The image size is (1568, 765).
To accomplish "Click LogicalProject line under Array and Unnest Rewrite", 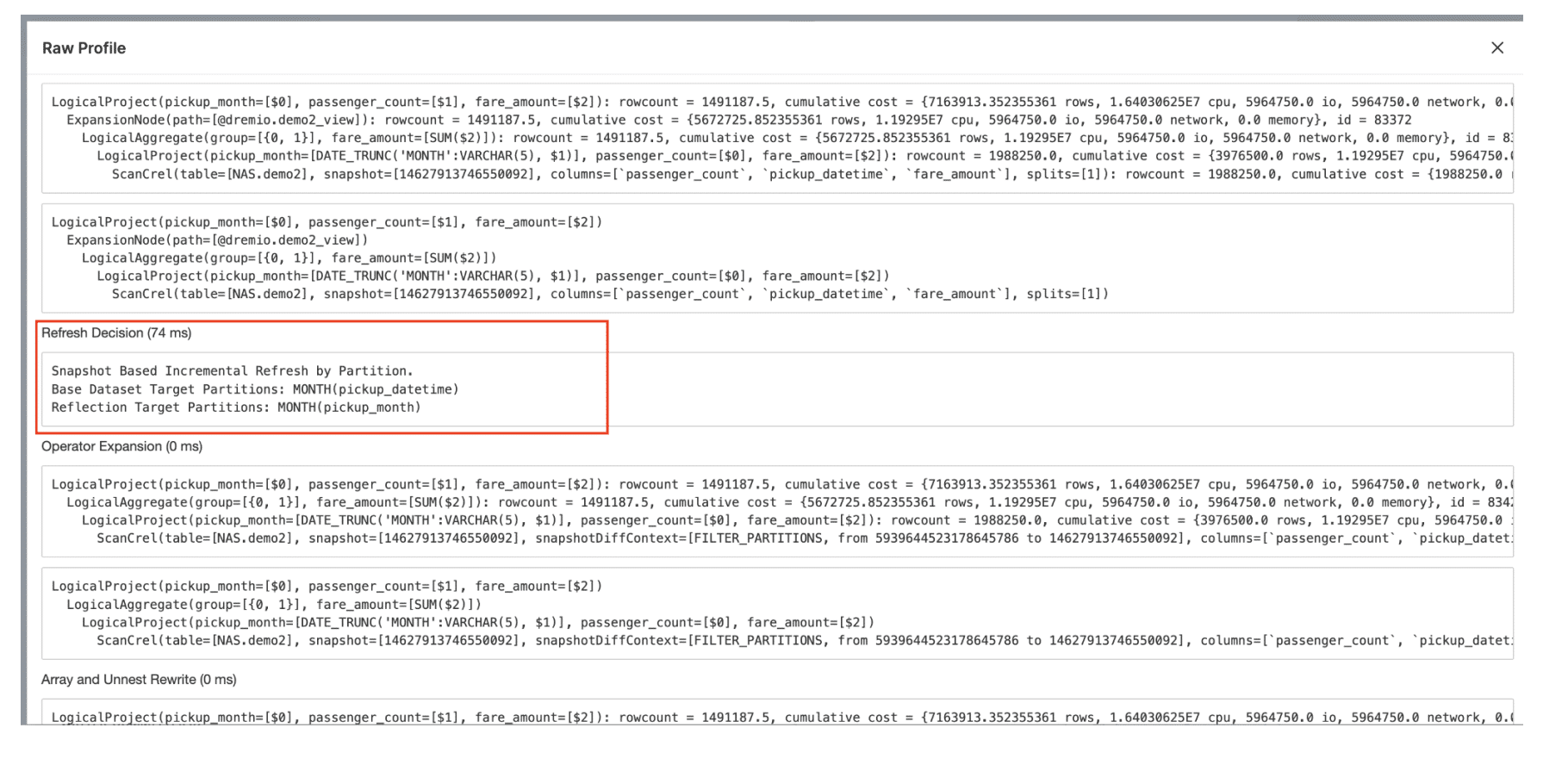I will [x=603, y=717].
